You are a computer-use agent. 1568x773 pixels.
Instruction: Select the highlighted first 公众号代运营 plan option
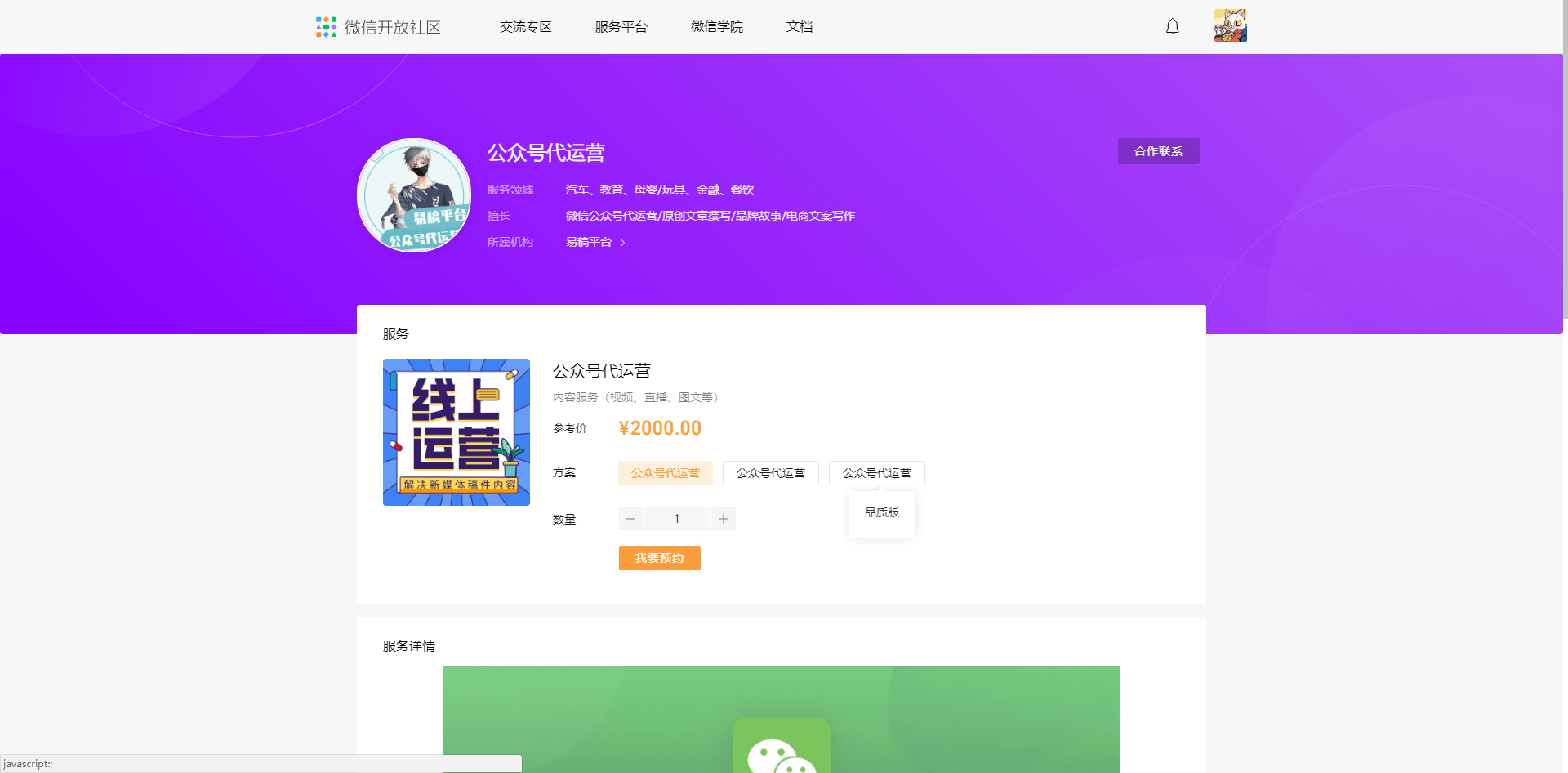(666, 473)
